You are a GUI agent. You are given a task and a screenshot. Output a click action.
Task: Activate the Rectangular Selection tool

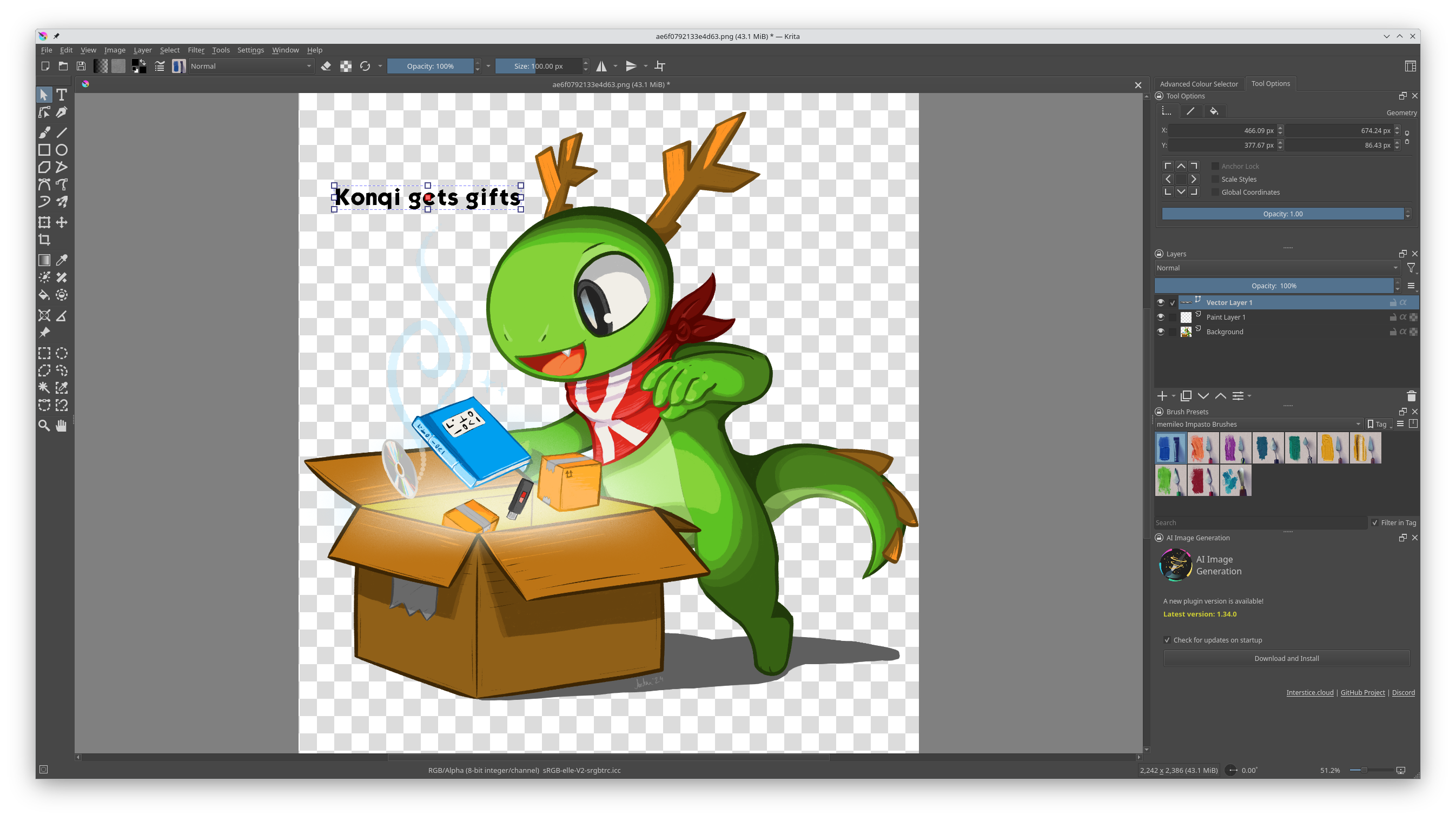(45, 353)
